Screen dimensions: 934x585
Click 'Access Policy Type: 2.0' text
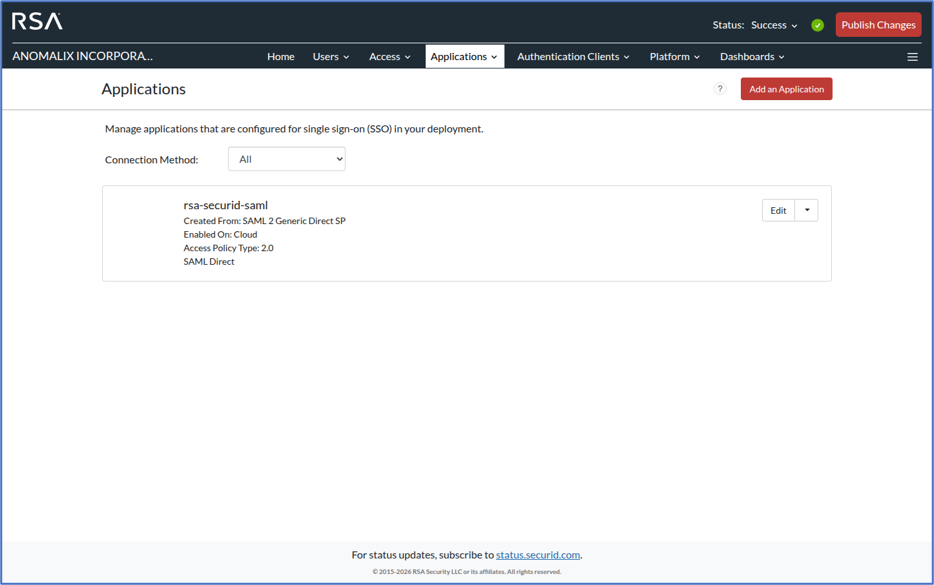(229, 248)
